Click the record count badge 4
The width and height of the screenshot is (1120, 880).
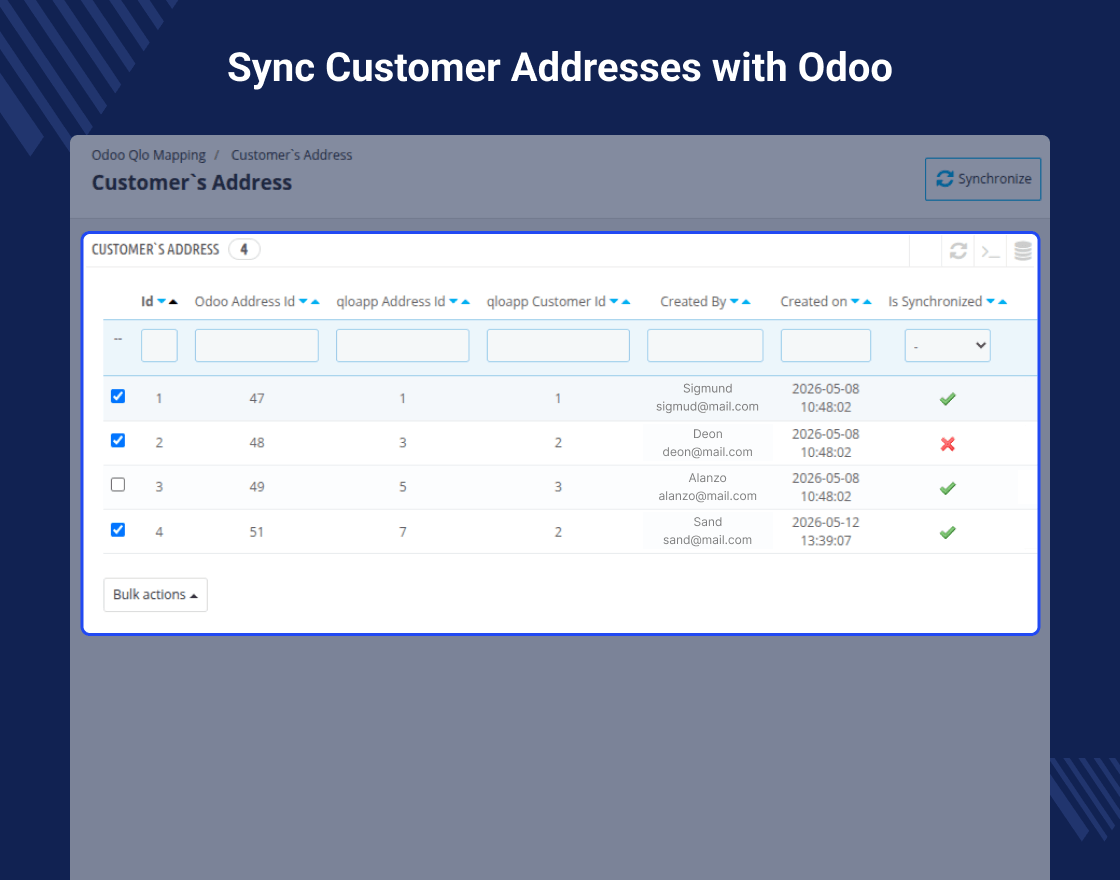(x=244, y=249)
